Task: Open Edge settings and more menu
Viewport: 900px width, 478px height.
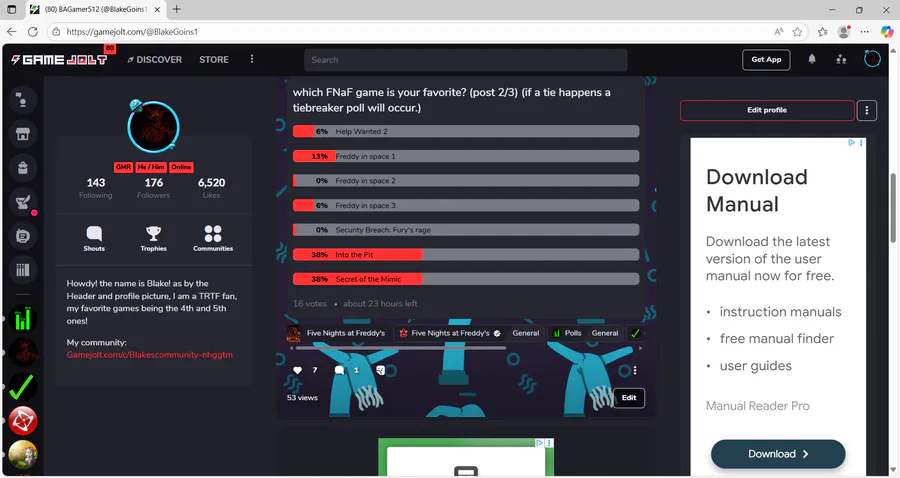Action: tap(865, 32)
